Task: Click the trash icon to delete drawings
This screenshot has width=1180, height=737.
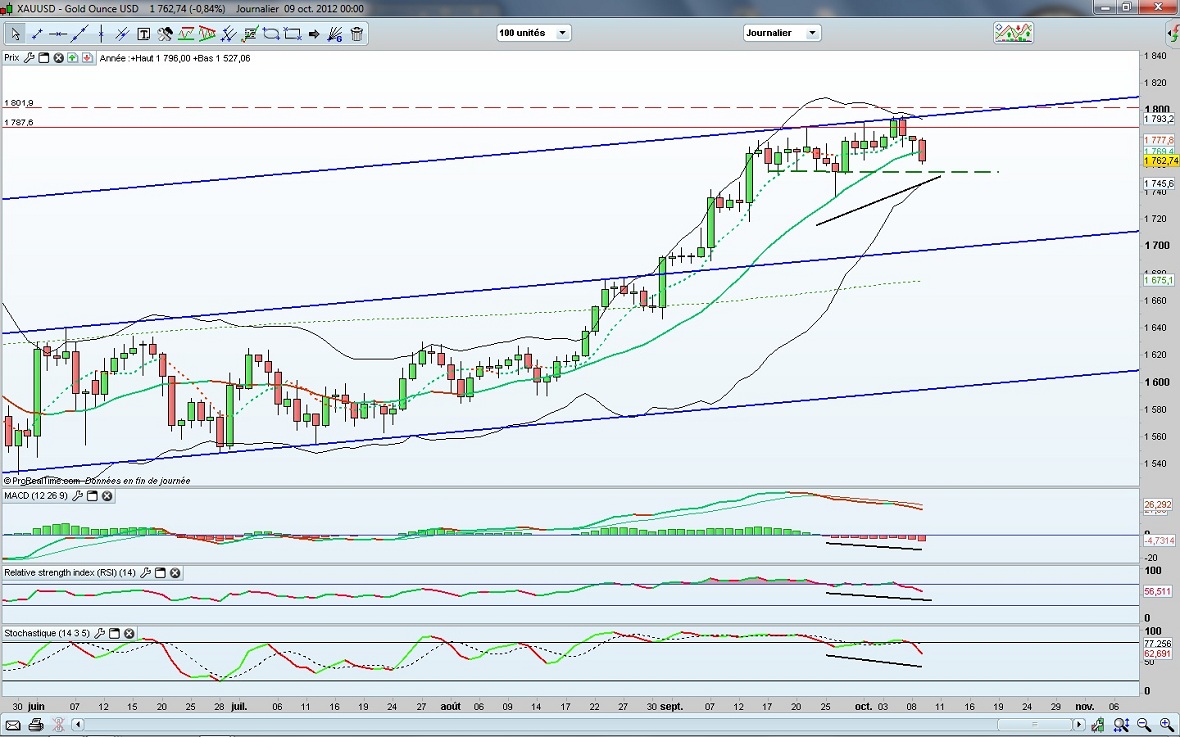Action: [x=357, y=34]
